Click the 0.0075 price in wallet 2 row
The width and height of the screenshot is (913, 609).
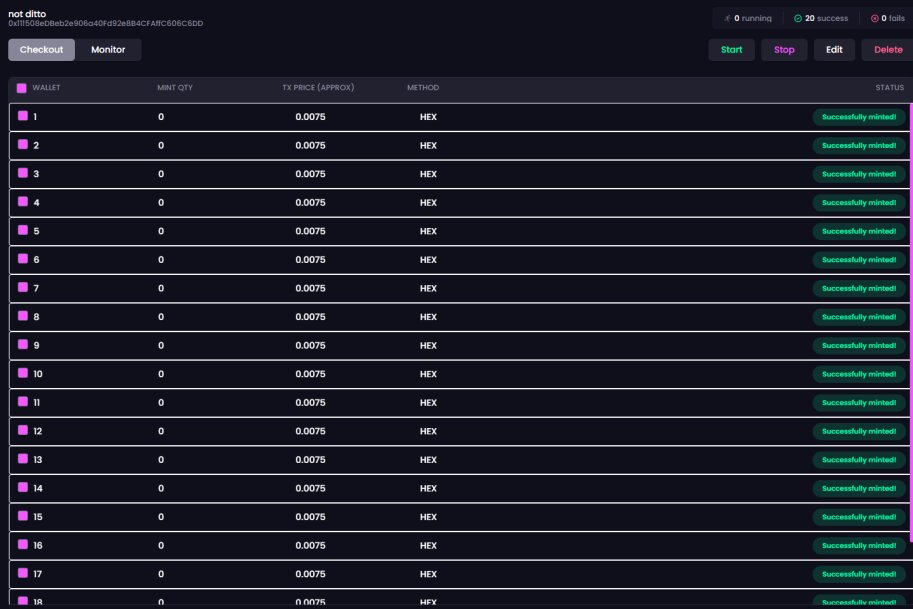(x=310, y=146)
